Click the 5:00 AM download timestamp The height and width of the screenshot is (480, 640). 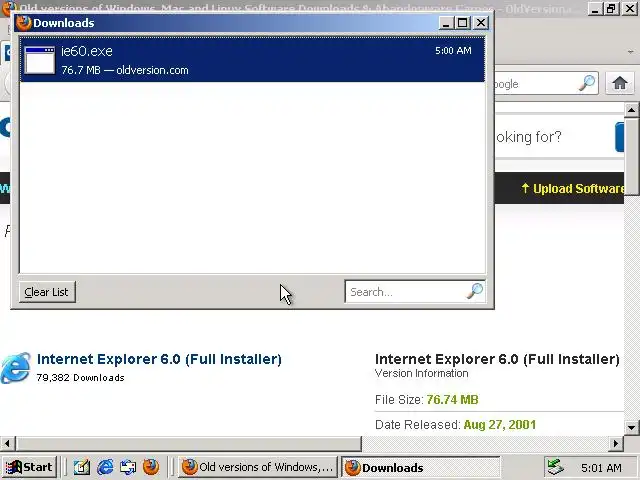pos(453,51)
